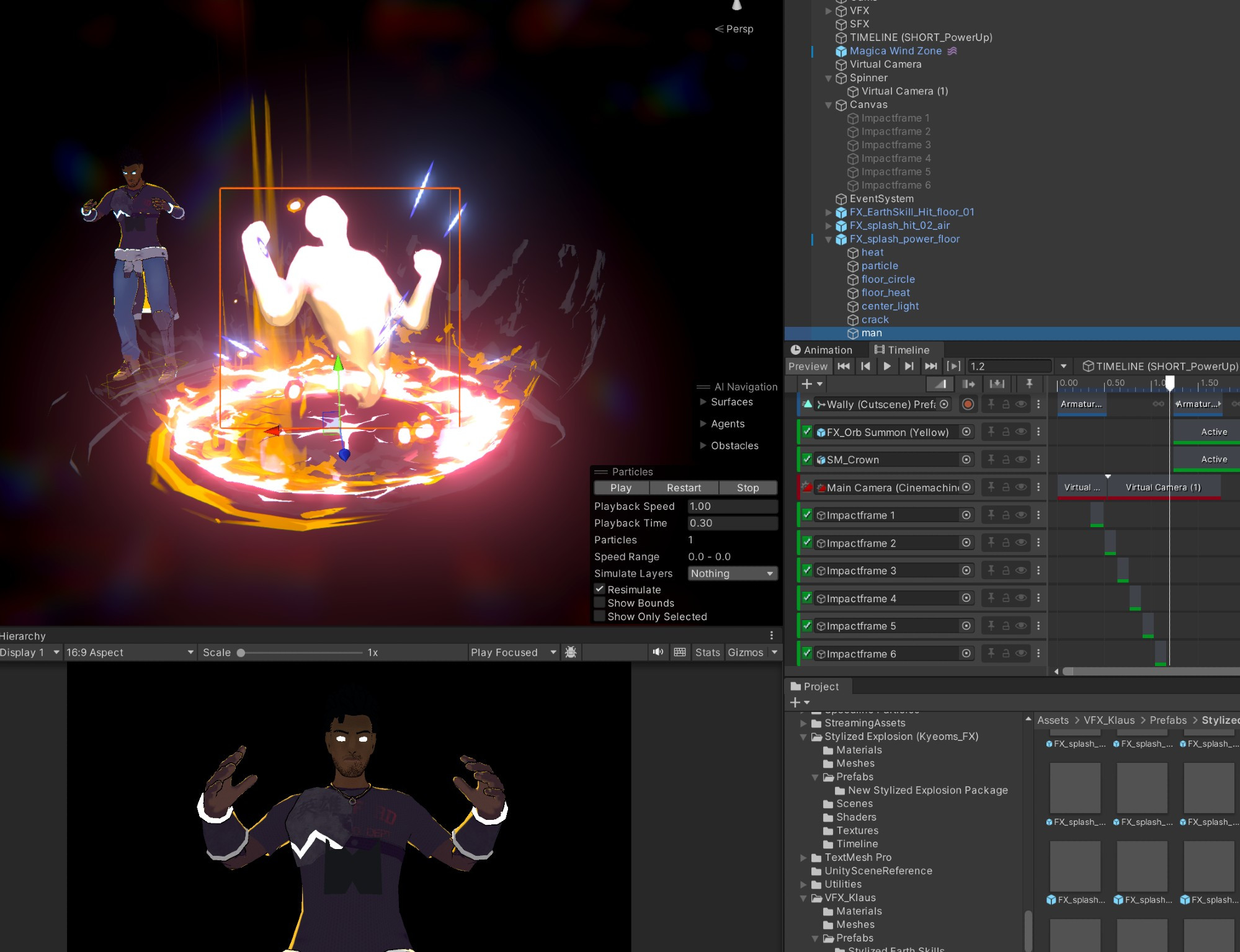Disable the Resimulate checkbox
The height and width of the screenshot is (952, 1240).
pyautogui.click(x=600, y=589)
